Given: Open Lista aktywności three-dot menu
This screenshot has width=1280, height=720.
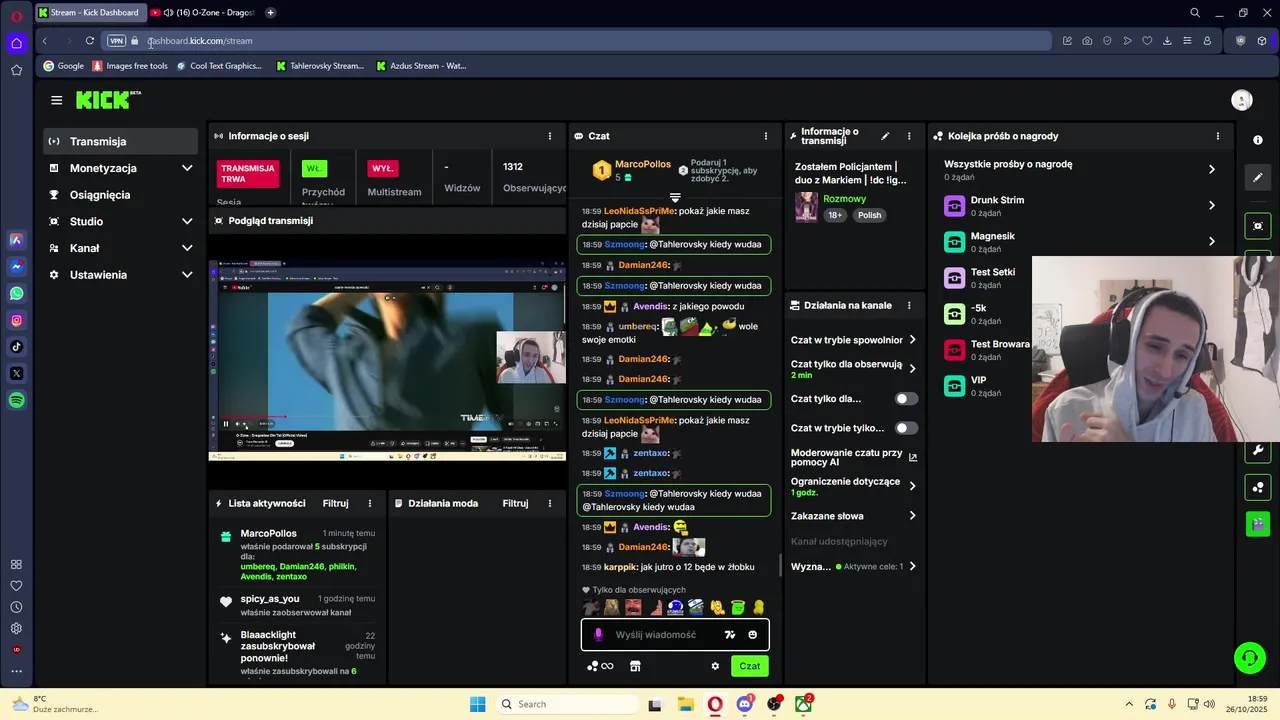Looking at the screenshot, I should (x=369, y=504).
